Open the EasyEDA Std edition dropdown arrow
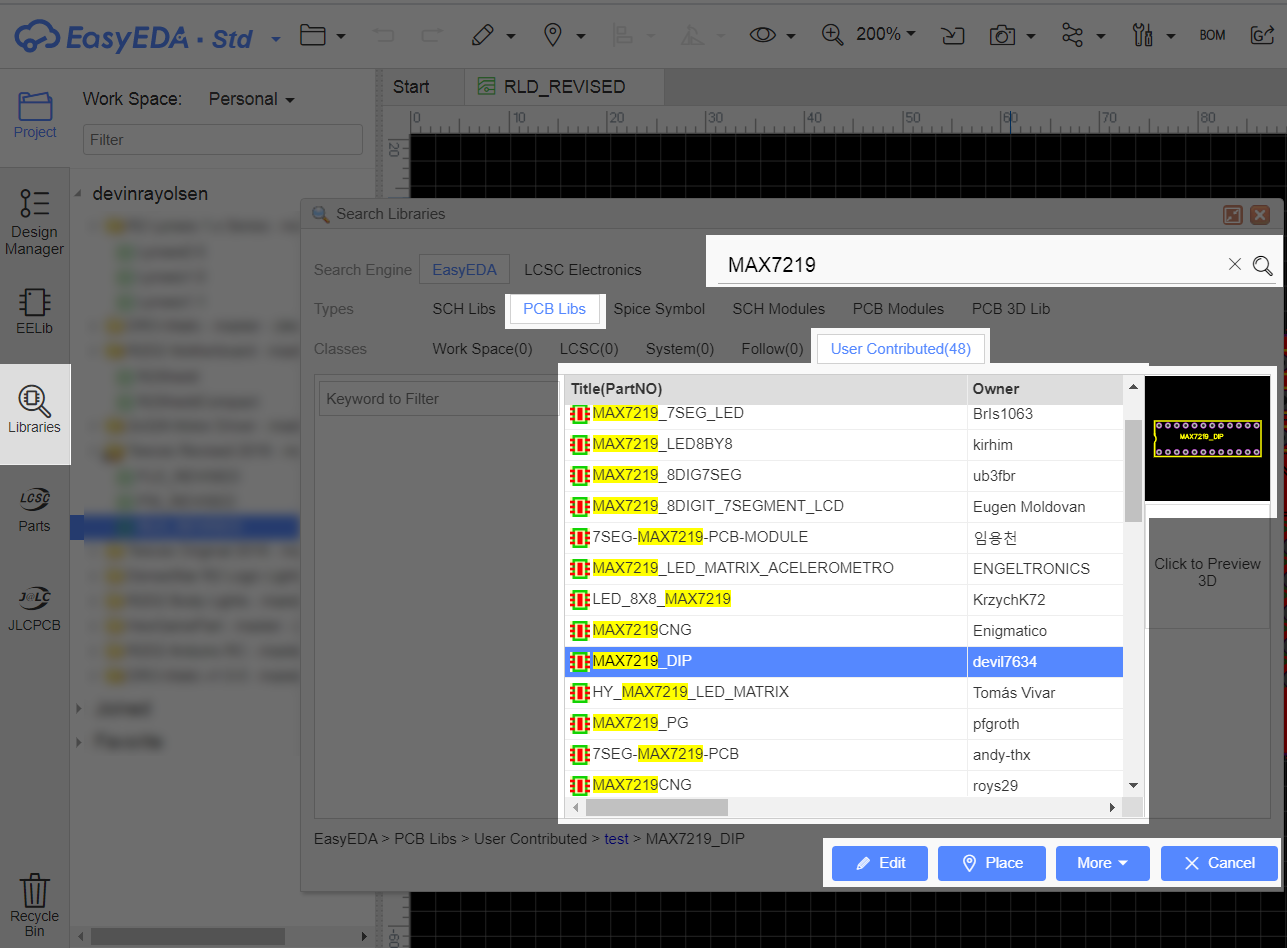Viewport: 1287px width, 948px height. pyautogui.click(x=276, y=40)
